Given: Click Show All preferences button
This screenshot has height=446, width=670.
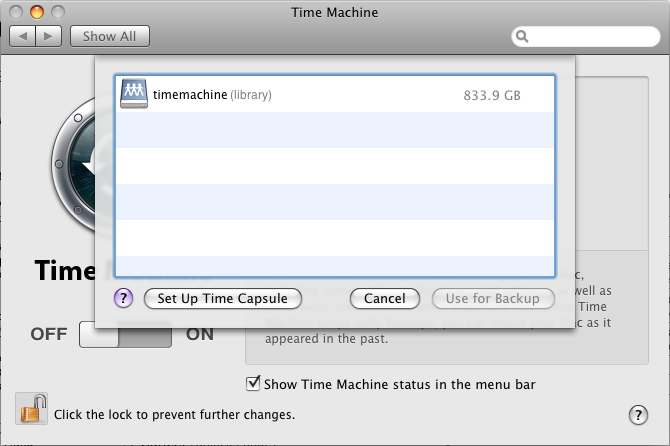Looking at the screenshot, I should pyautogui.click(x=110, y=36).
